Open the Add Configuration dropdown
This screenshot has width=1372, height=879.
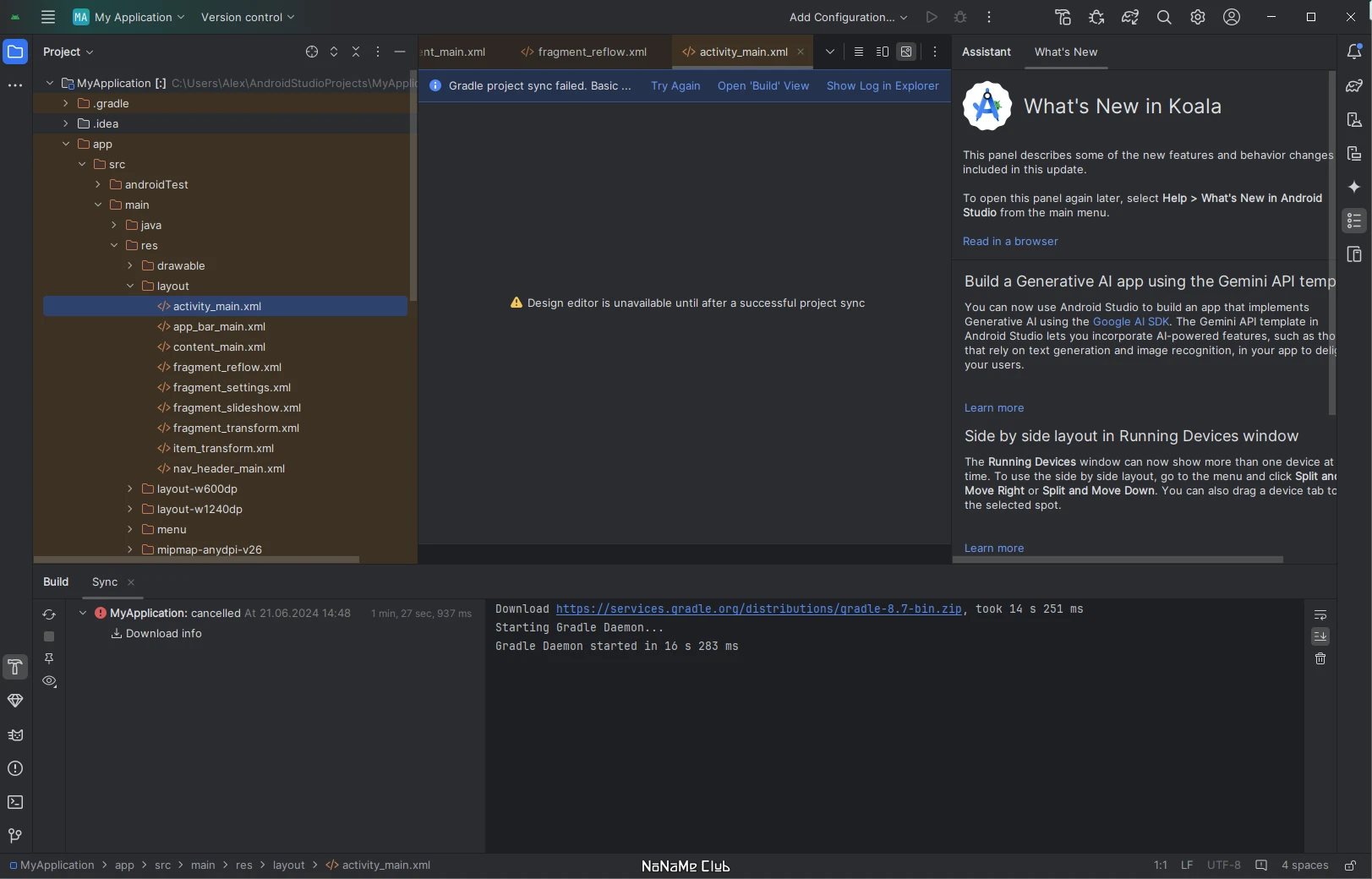click(848, 17)
